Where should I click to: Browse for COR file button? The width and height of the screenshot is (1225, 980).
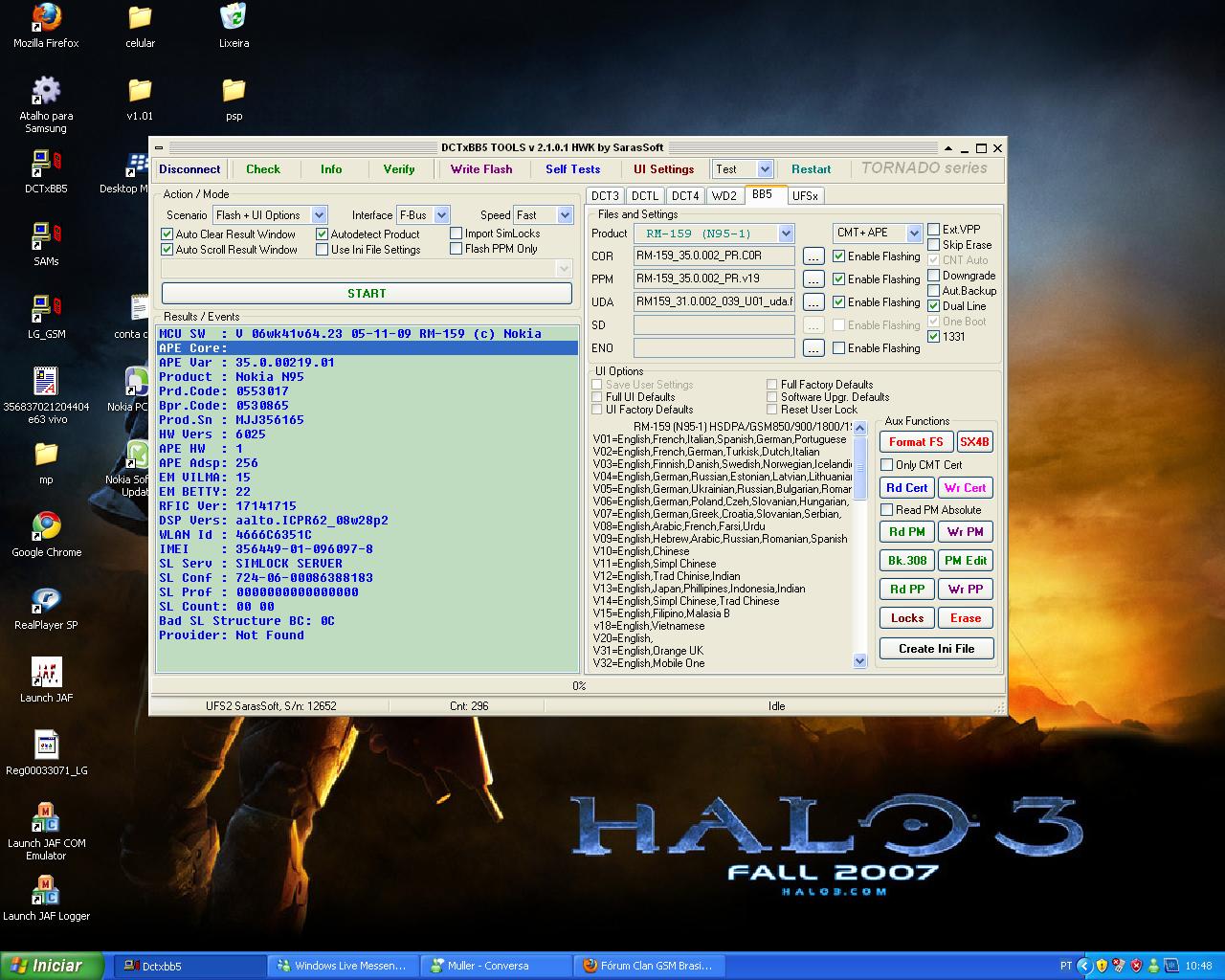click(813, 256)
